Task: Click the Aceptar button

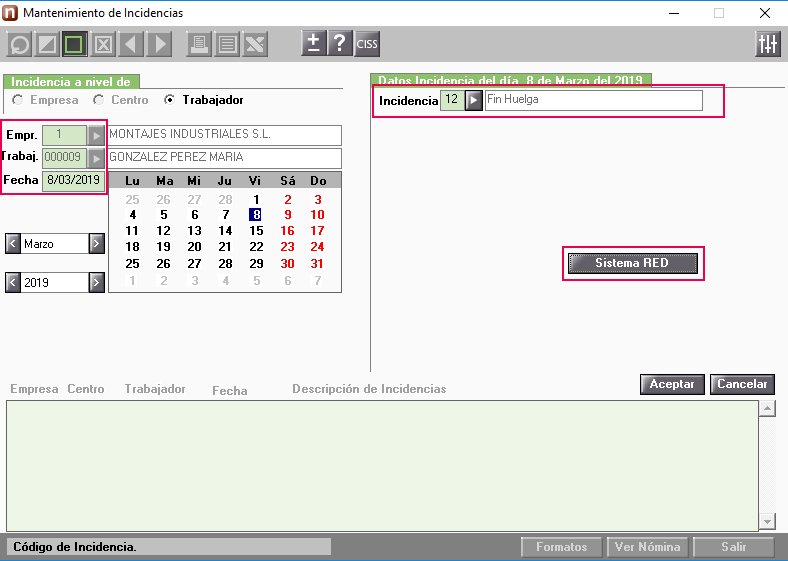Action: [672, 385]
